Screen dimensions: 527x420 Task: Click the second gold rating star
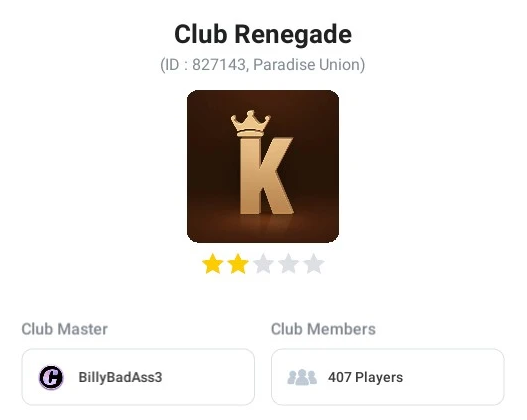click(238, 264)
